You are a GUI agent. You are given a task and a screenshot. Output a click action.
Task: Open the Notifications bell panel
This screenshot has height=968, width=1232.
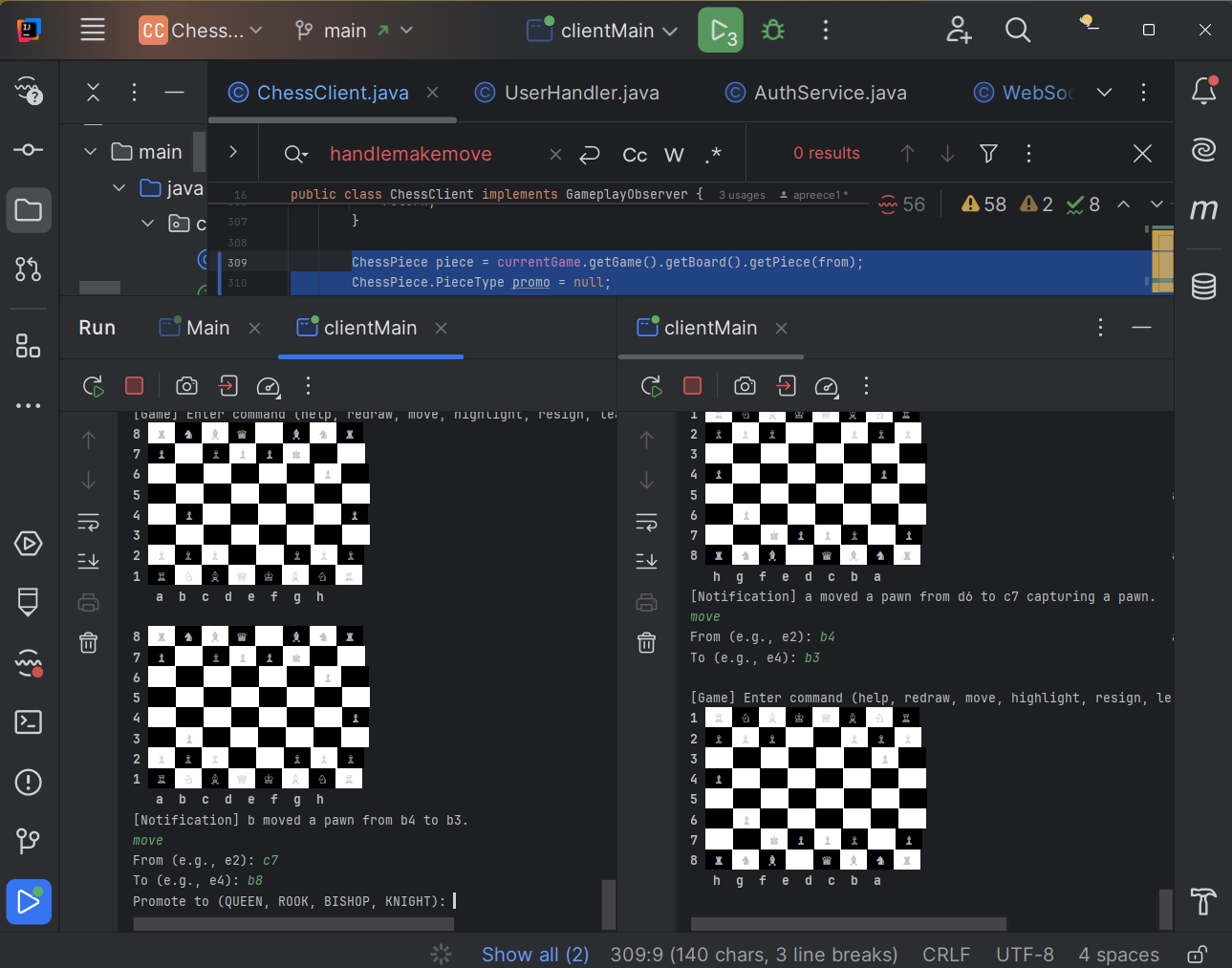click(1203, 91)
